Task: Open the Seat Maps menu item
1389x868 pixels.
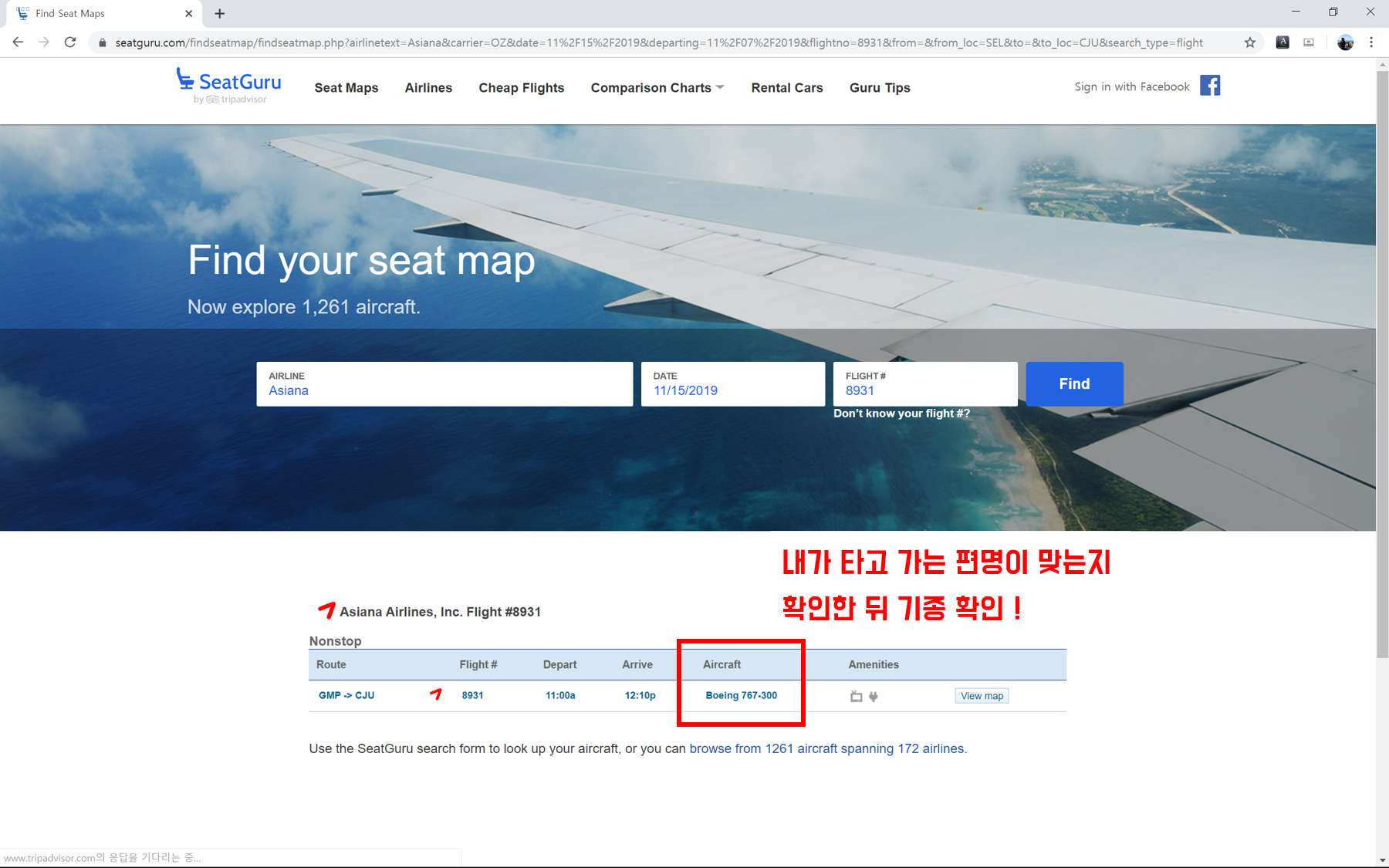Action: coord(346,88)
